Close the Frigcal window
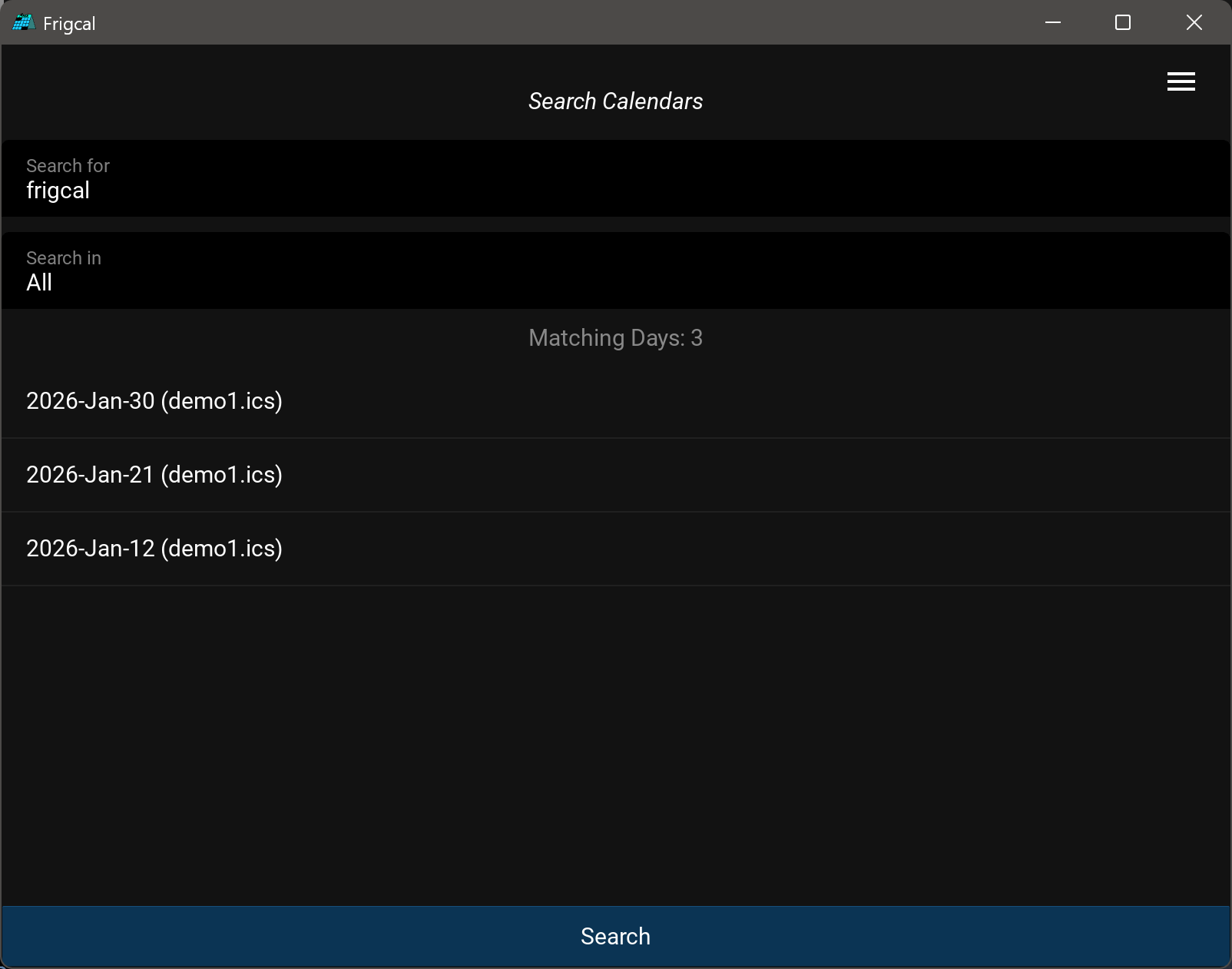 (x=1194, y=23)
